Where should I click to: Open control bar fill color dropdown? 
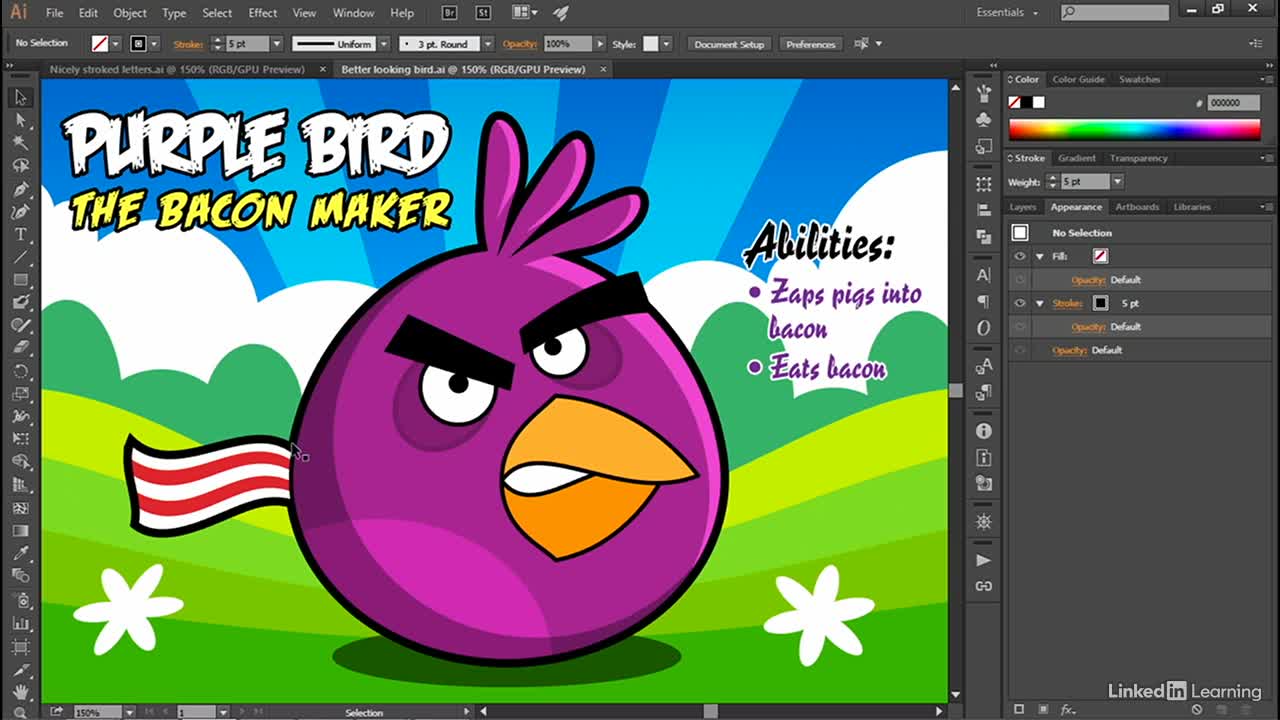point(116,44)
